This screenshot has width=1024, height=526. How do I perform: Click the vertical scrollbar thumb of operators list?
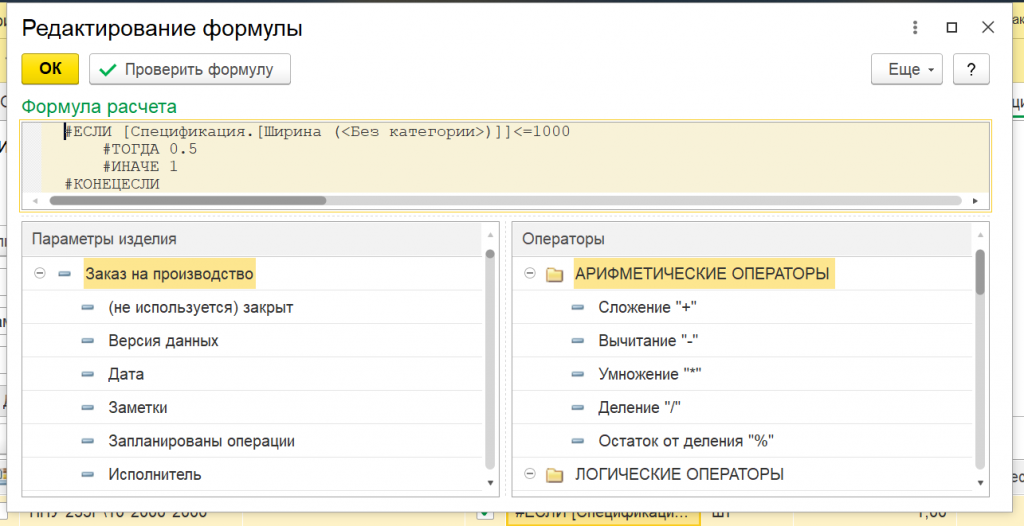[x=980, y=272]
